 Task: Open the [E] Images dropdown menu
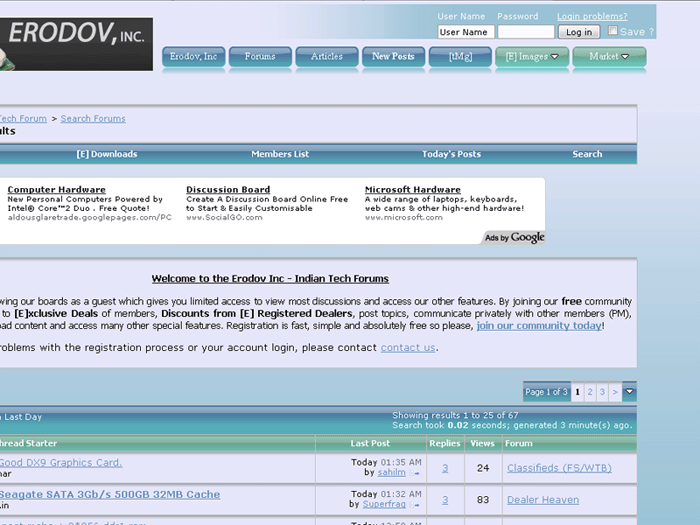pos(532,57)
